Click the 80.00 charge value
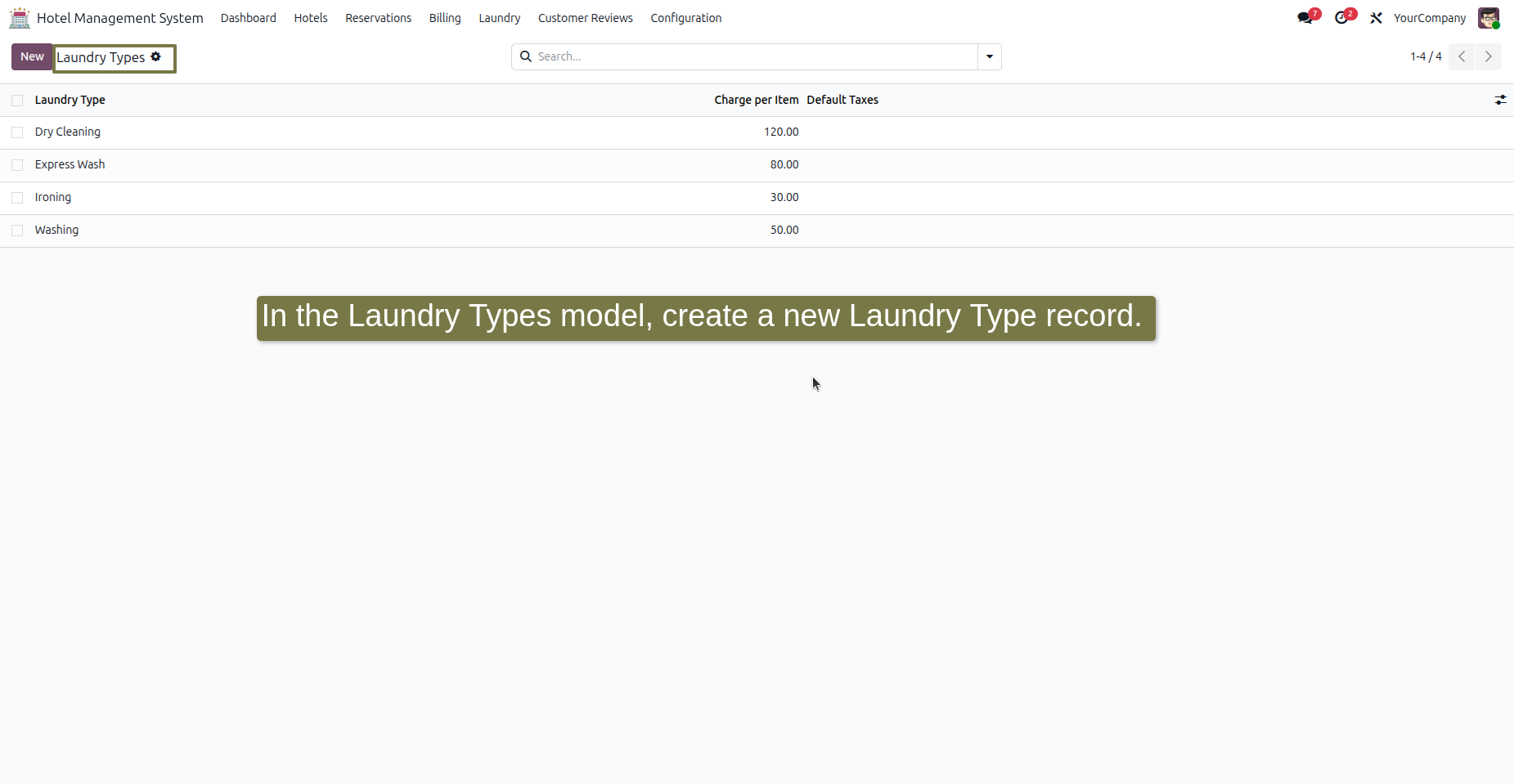 point(784,164)
